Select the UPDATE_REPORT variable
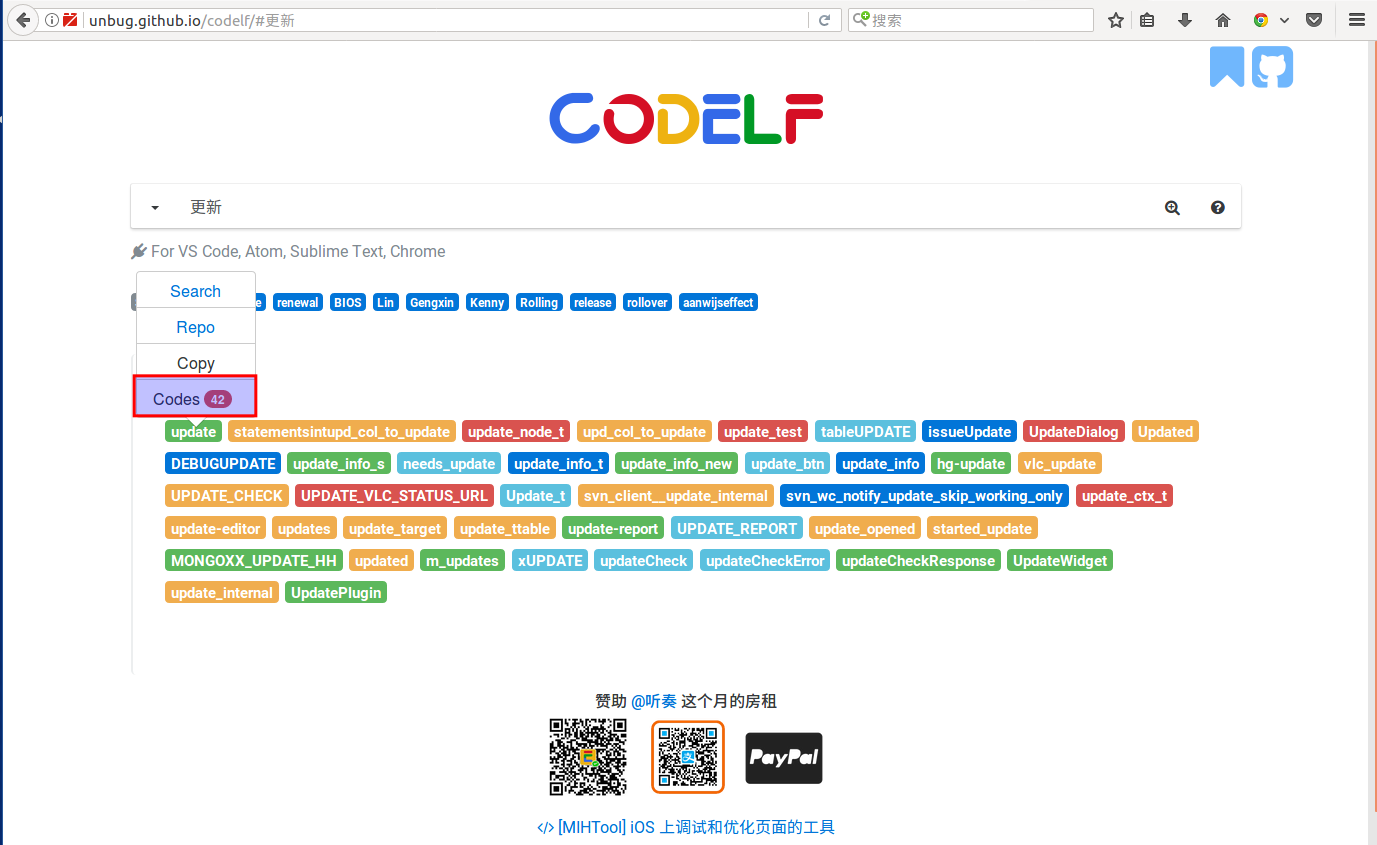 point(738,528)
